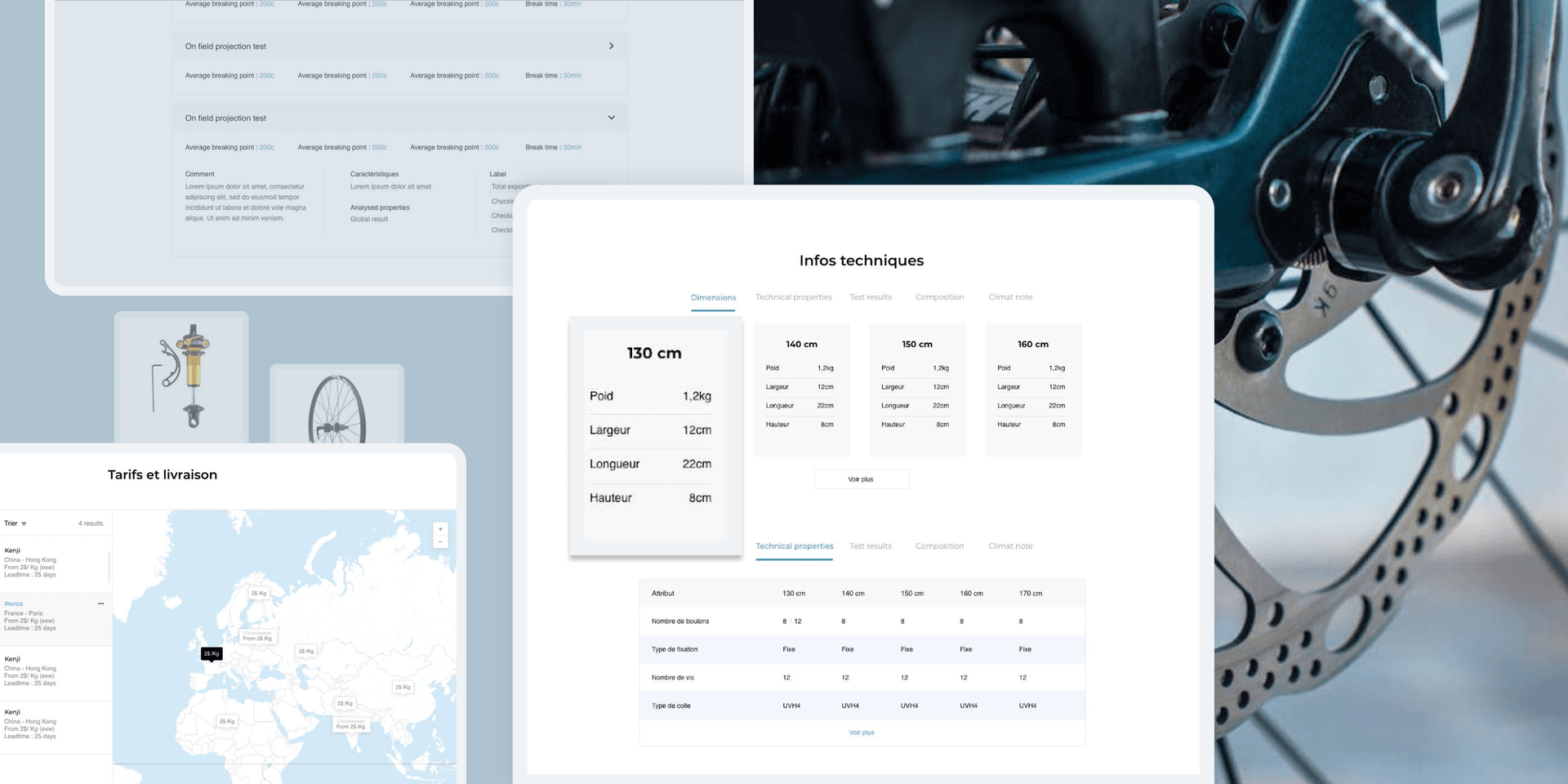Collapse expanded On field projection test chevron
Screen dimensions: 1568x784
(x=611, y=118)
